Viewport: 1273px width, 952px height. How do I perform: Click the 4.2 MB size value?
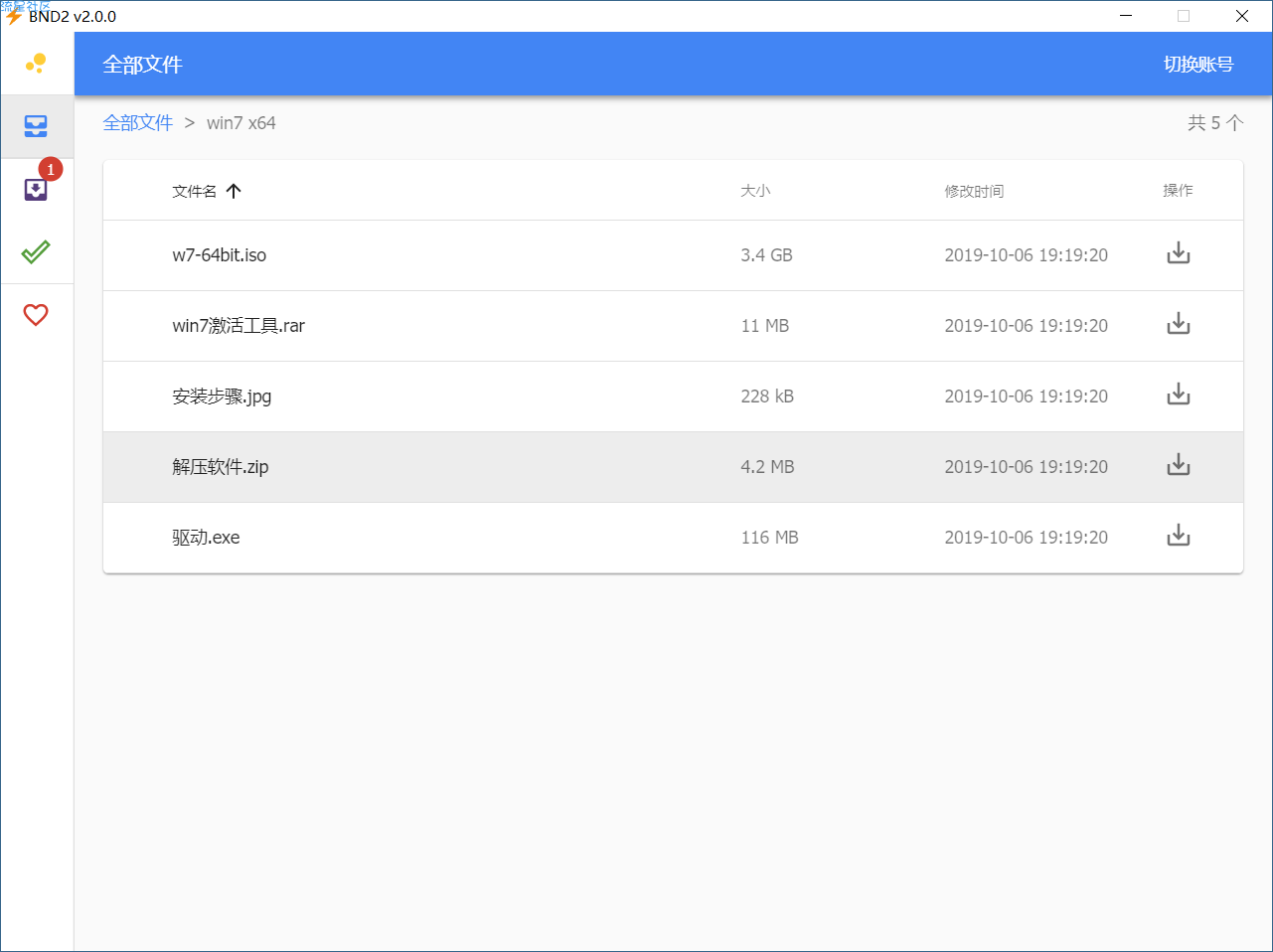tap(767, 467)
